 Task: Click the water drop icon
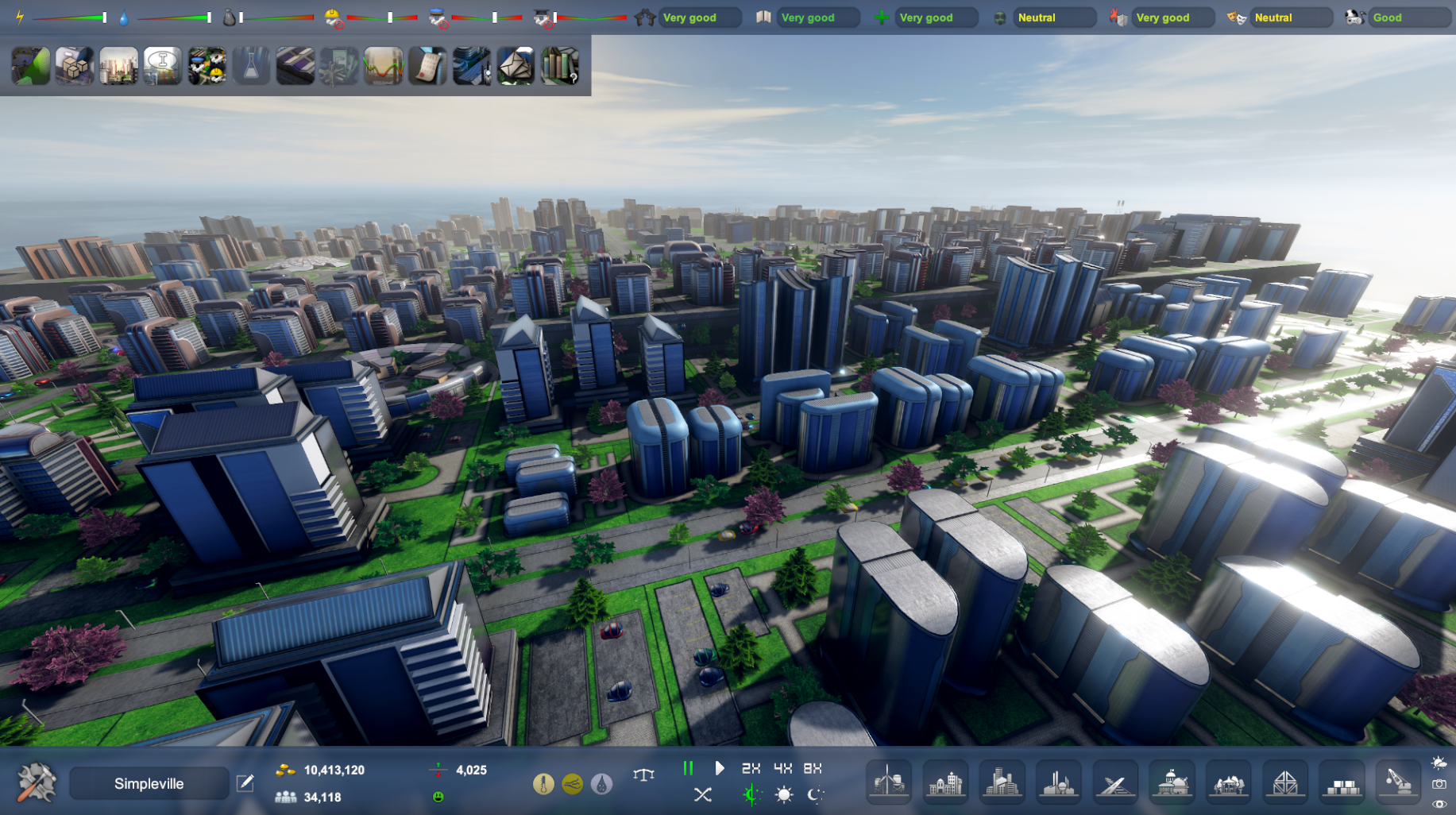click(x=124, y=17)
